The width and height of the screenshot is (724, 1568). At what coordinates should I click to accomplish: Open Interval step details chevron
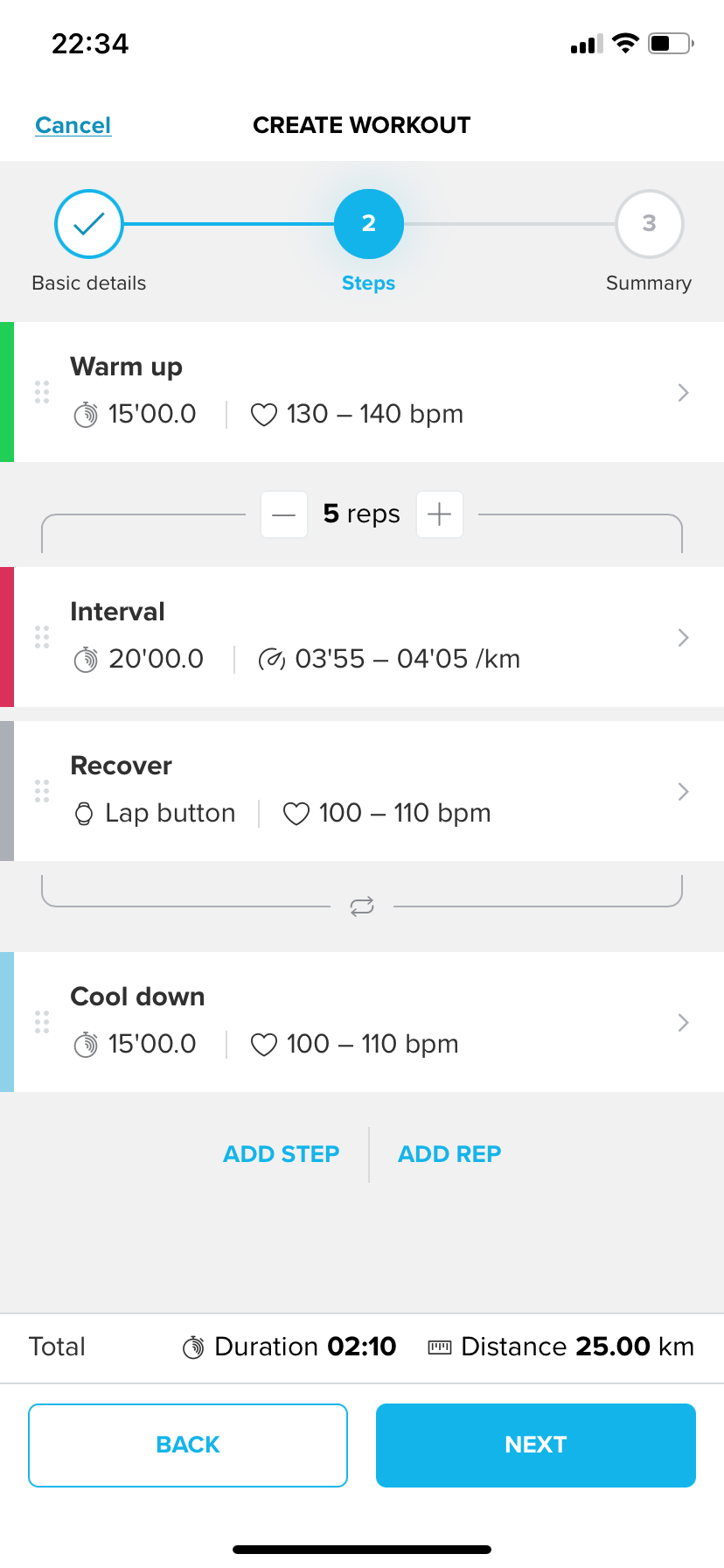coord(683,638)
